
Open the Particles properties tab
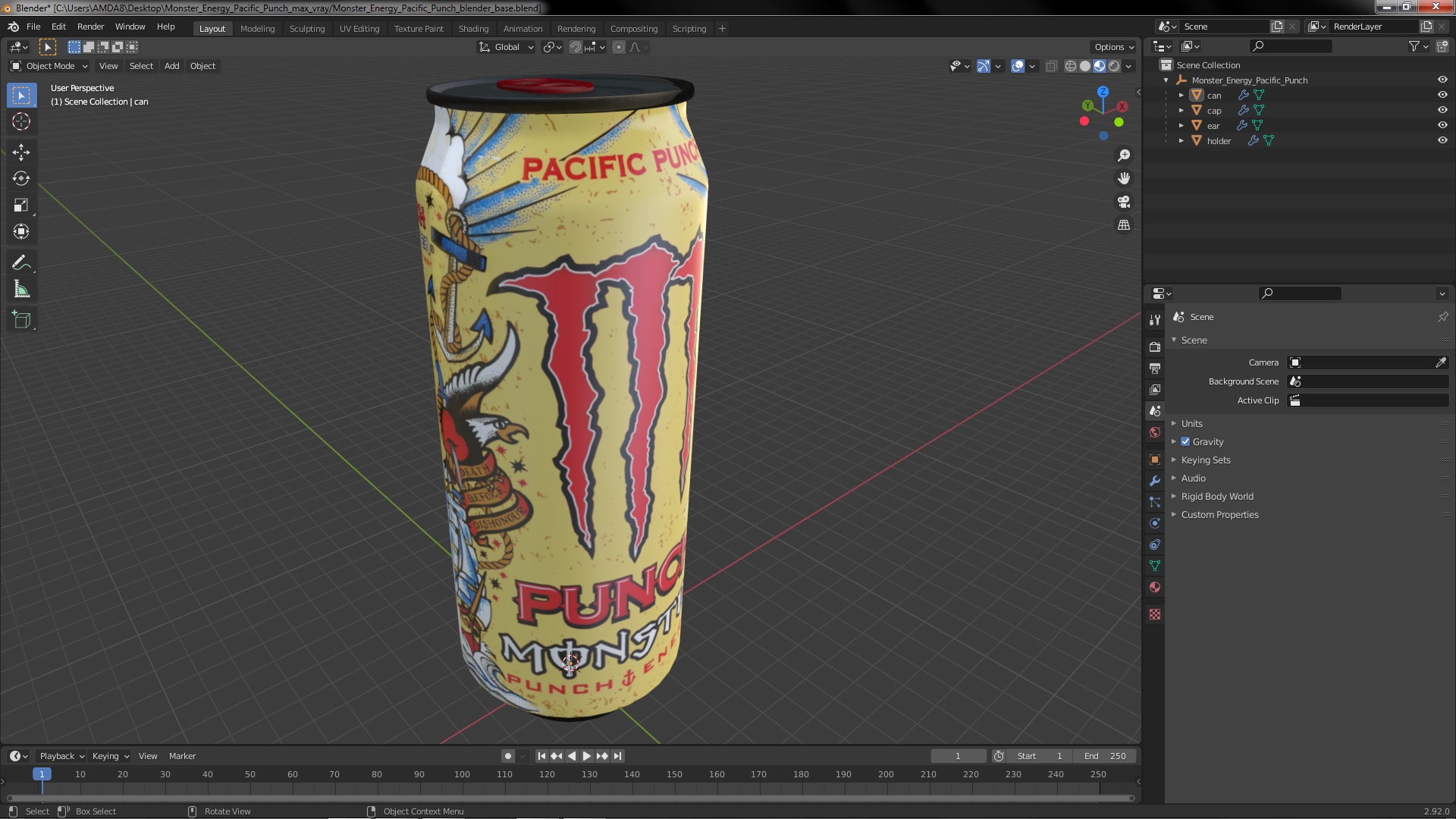pyautogui.click(x=1155, y=502)
